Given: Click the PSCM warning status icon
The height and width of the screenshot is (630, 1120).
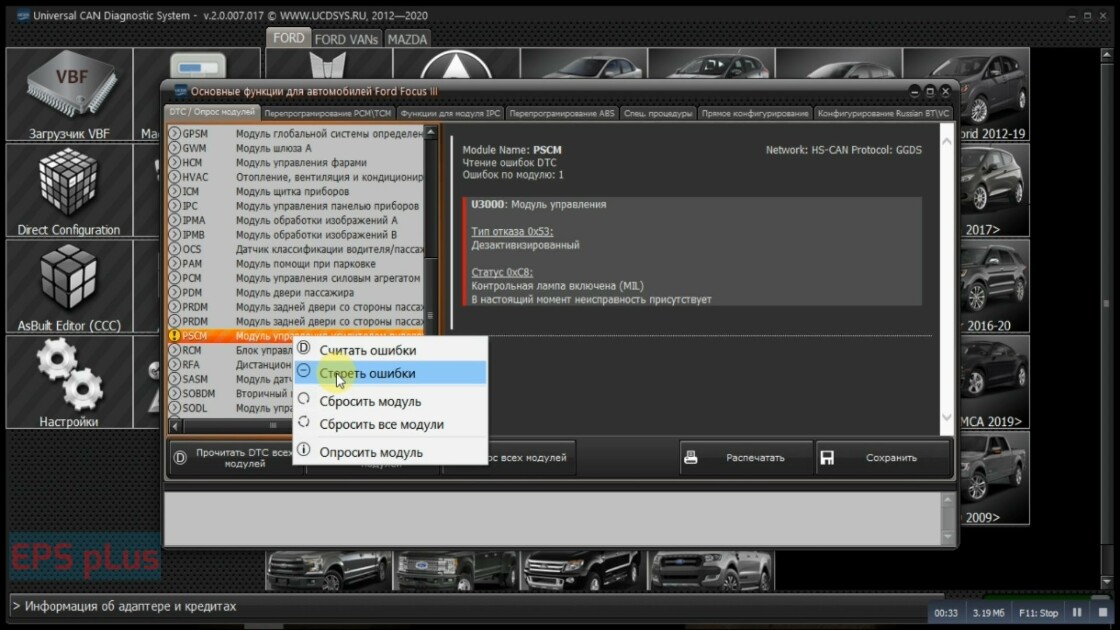Looking at the screenshot, I should pyautogui.click(x=174, y=336).
